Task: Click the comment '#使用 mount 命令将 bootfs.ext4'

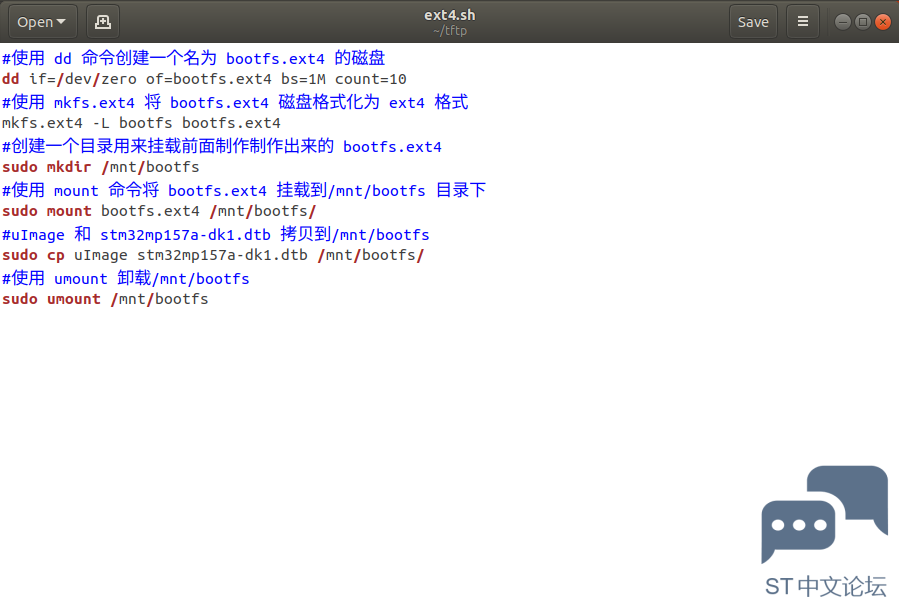Action: (x=244, y=190)
